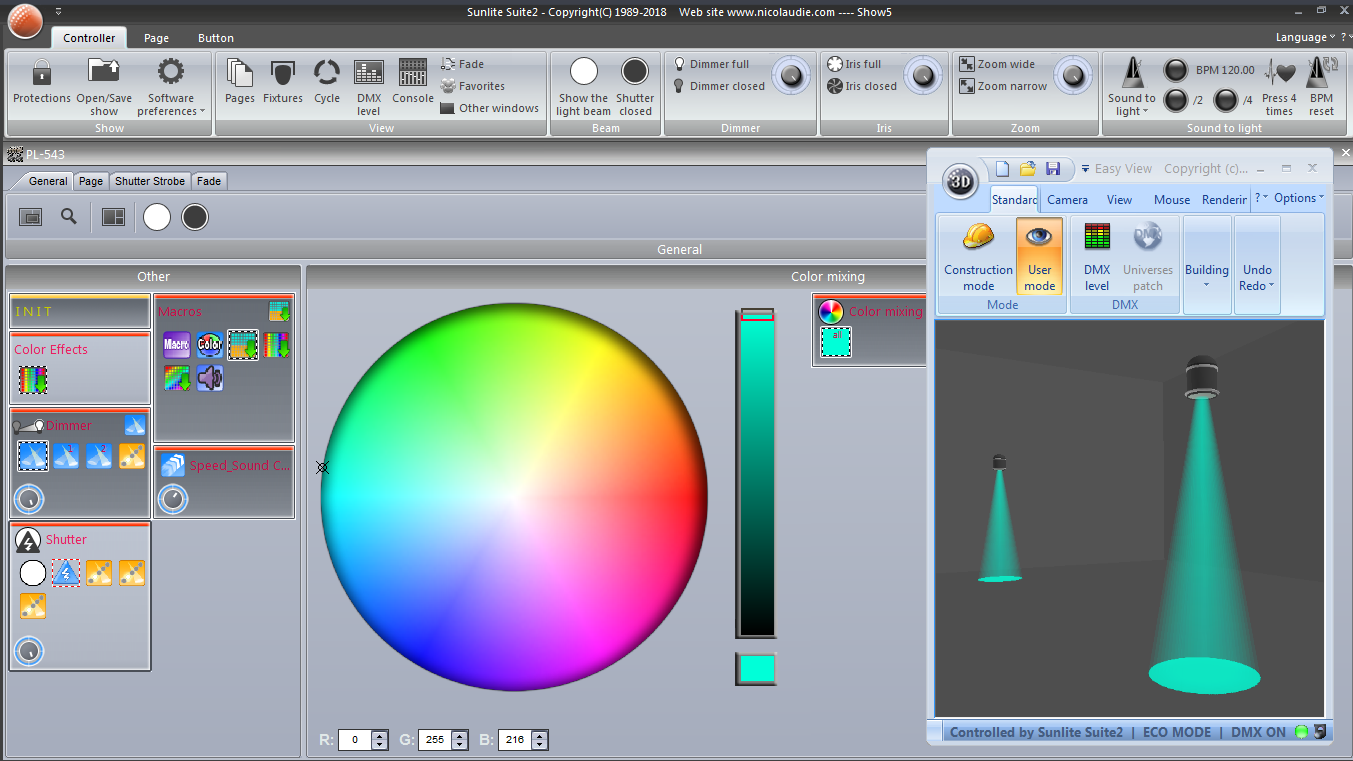Click the Sunlite application orb button
This screenshot has height=761, width=1353.
pos(24,22)
